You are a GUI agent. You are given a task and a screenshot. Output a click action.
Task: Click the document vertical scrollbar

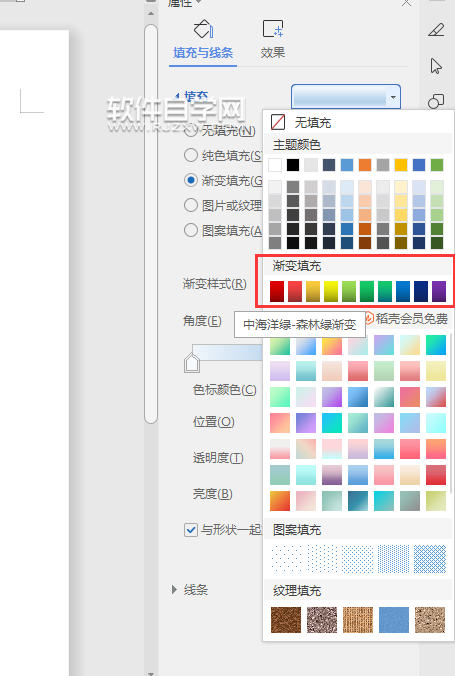point(151,224)
